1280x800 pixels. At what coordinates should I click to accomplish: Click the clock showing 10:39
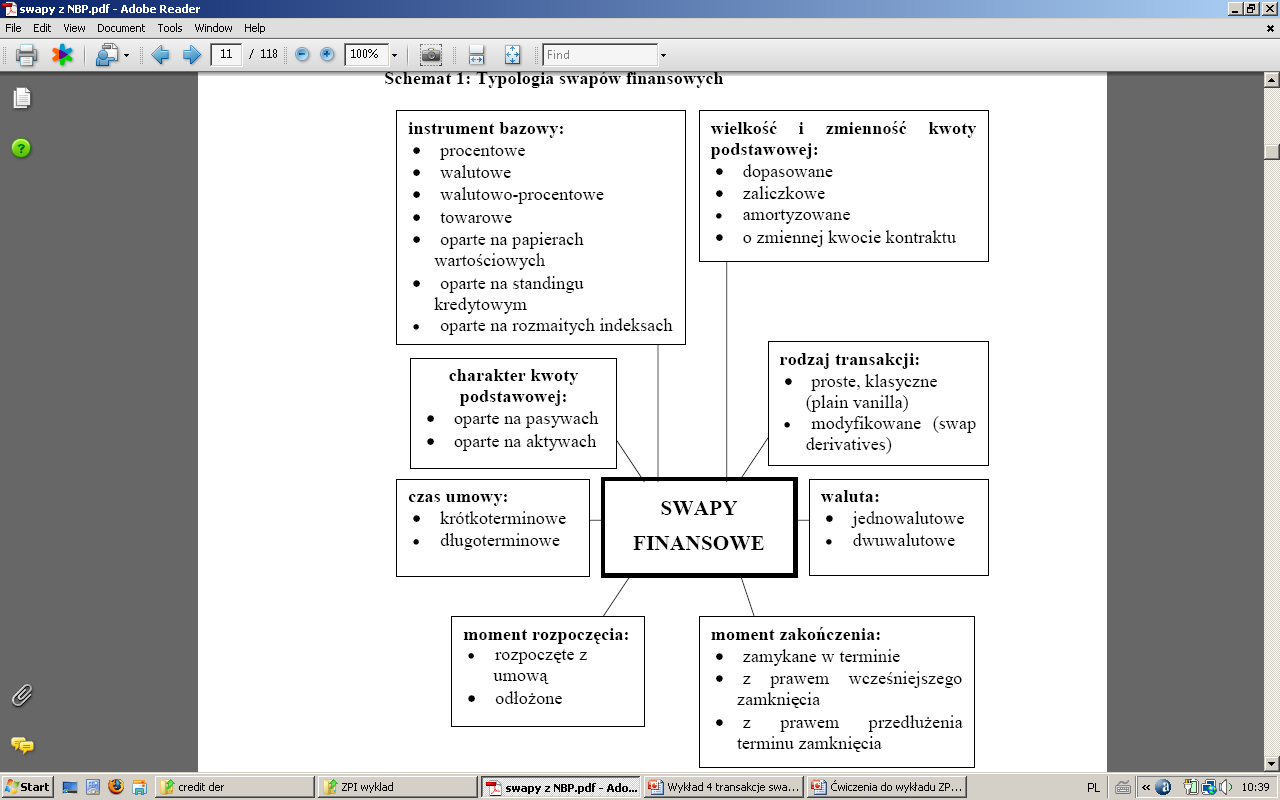(1256, 787)
